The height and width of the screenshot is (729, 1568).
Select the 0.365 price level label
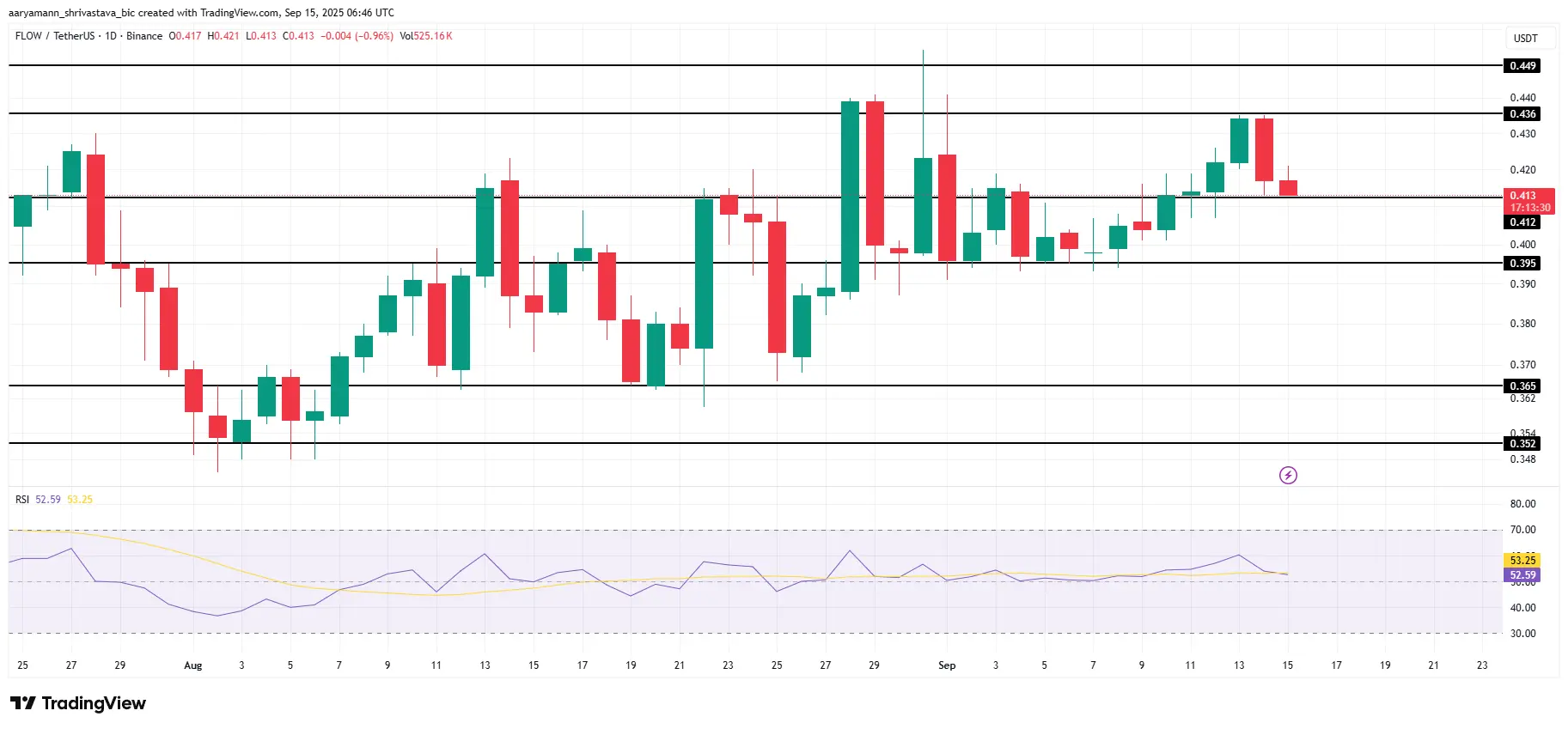[x=1523, y=386]
